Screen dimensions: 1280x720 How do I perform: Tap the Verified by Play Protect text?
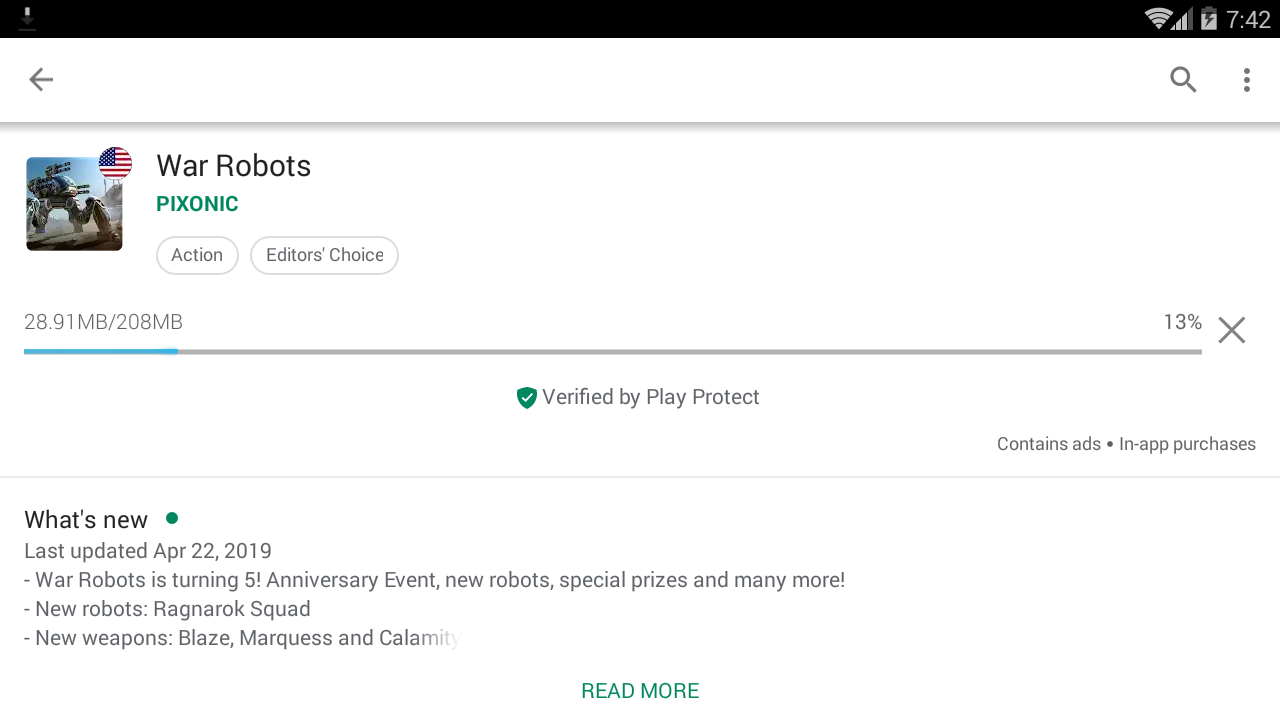coord(651,397)
